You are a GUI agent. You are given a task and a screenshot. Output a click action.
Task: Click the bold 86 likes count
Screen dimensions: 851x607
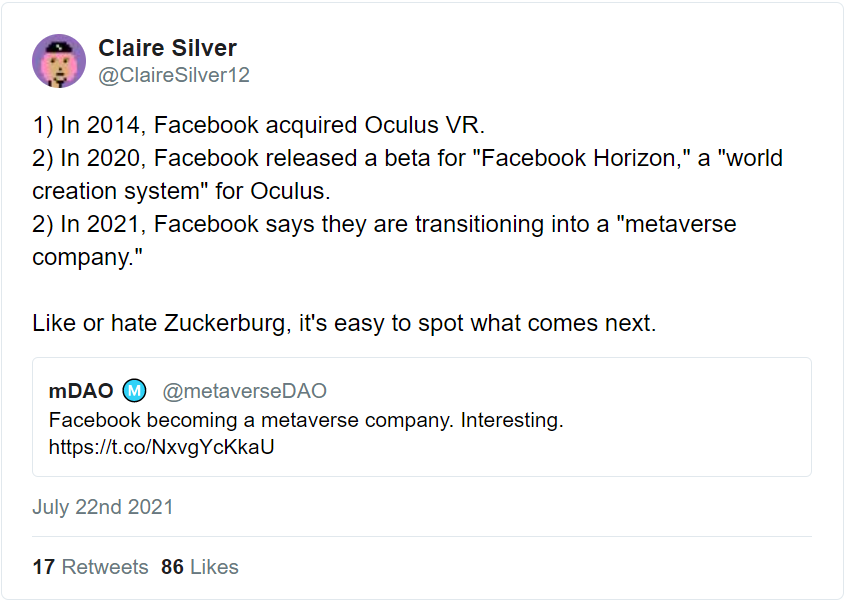pos(172,567)
